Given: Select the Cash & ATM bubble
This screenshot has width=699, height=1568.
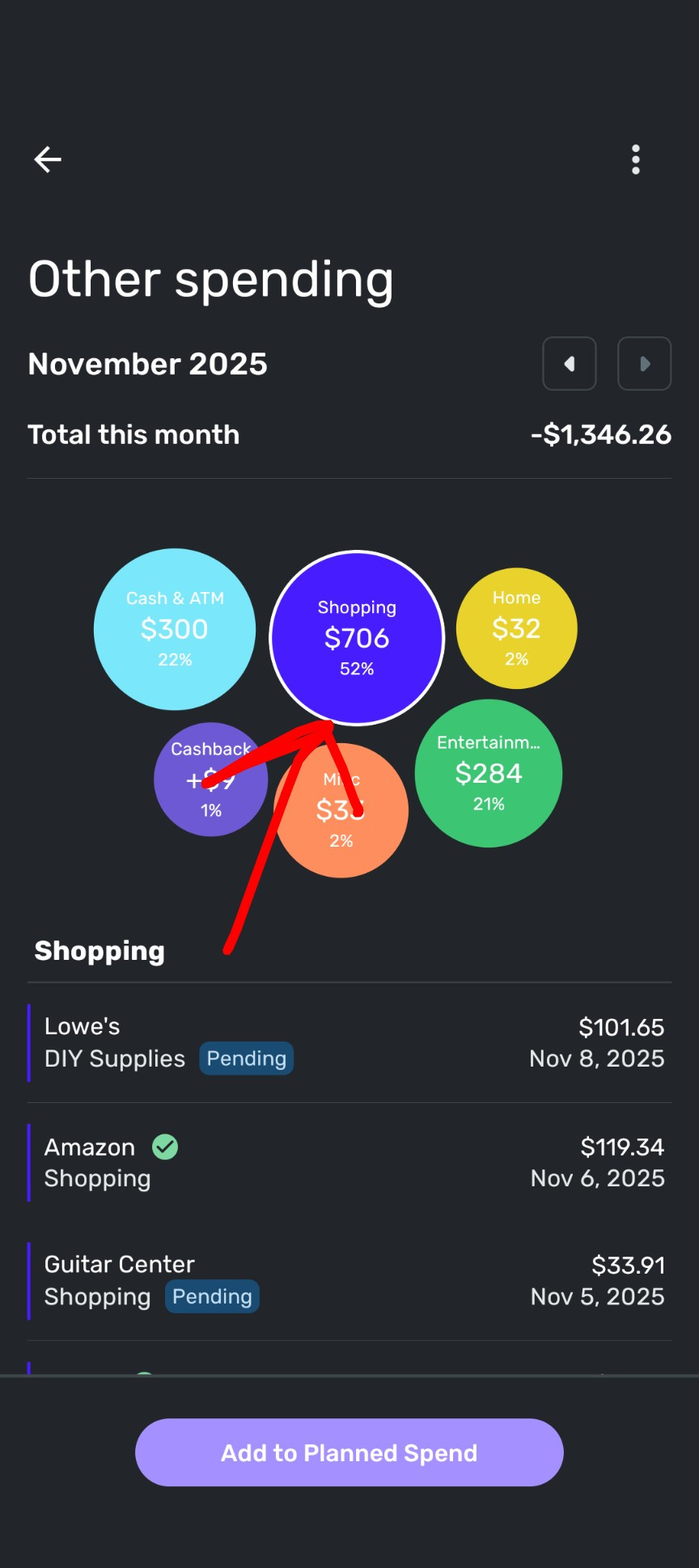Looking at the screenshot, I should [175, 629].
